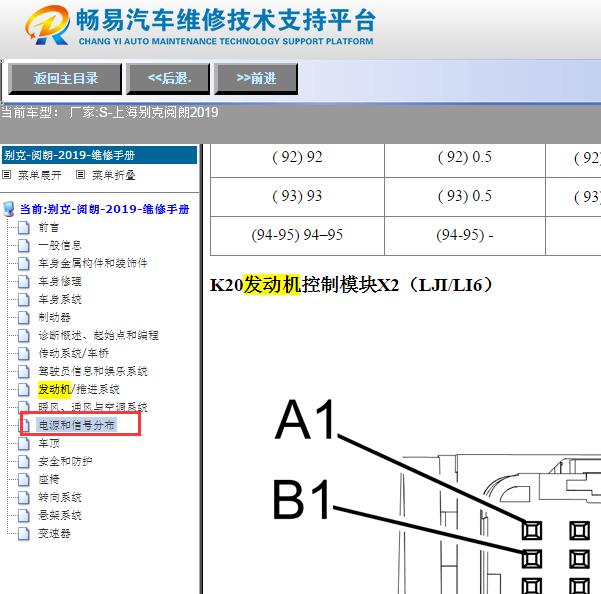Click document icon next to 变速器
This screenshot has width=601, height=594.
(x=24, y=533)
